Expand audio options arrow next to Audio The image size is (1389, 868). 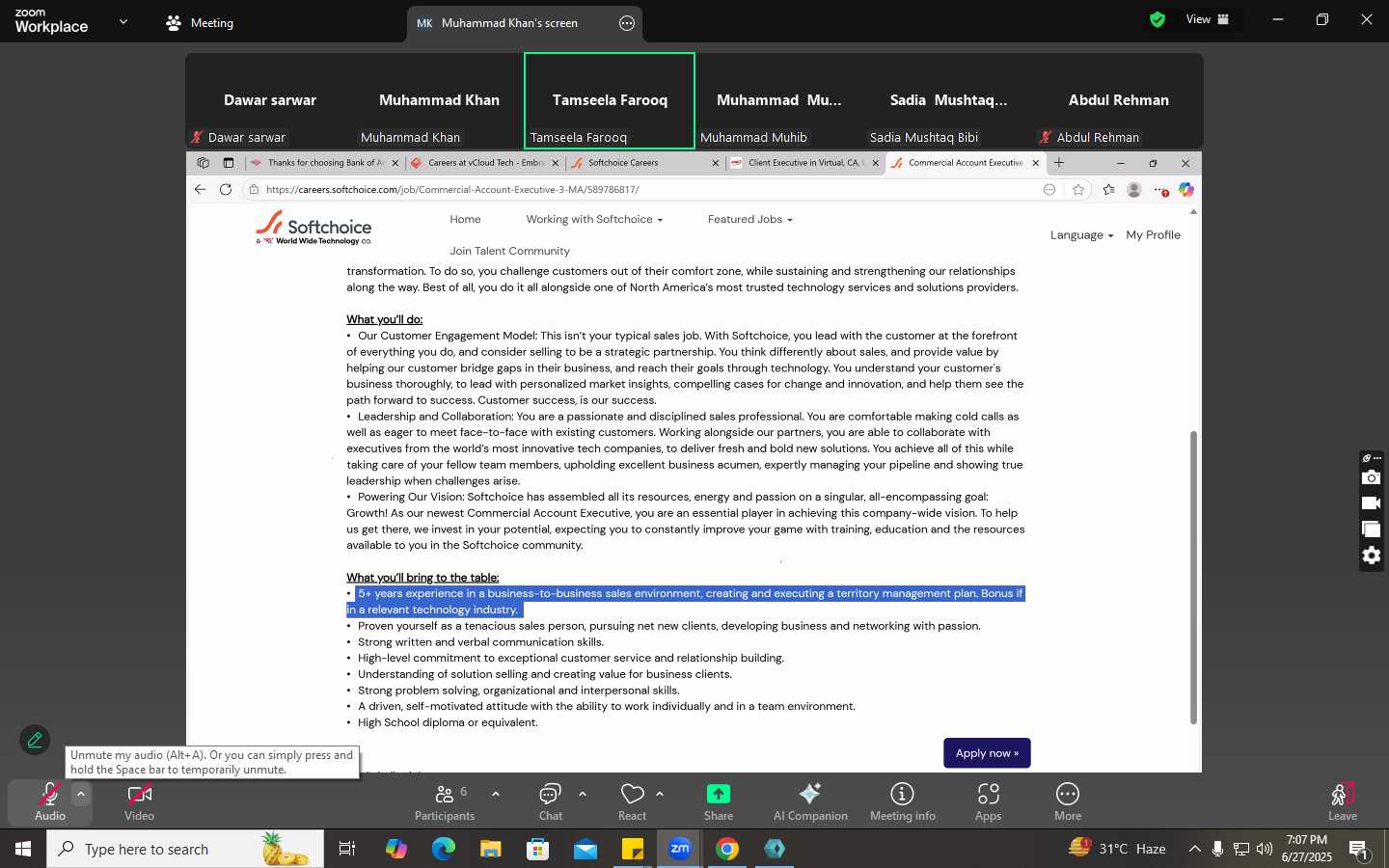pos(81,795)
